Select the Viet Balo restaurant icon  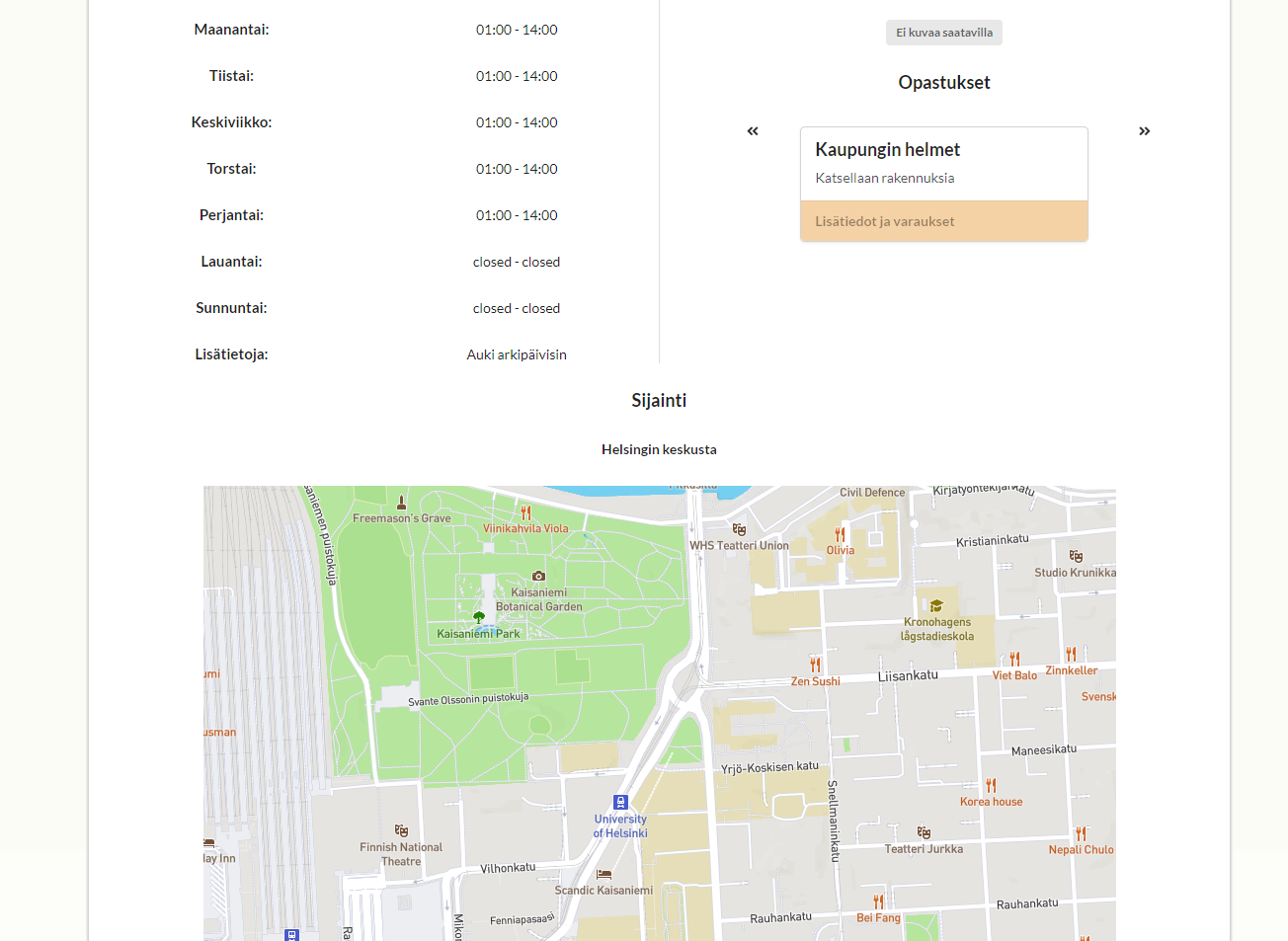click(1014, 659)
